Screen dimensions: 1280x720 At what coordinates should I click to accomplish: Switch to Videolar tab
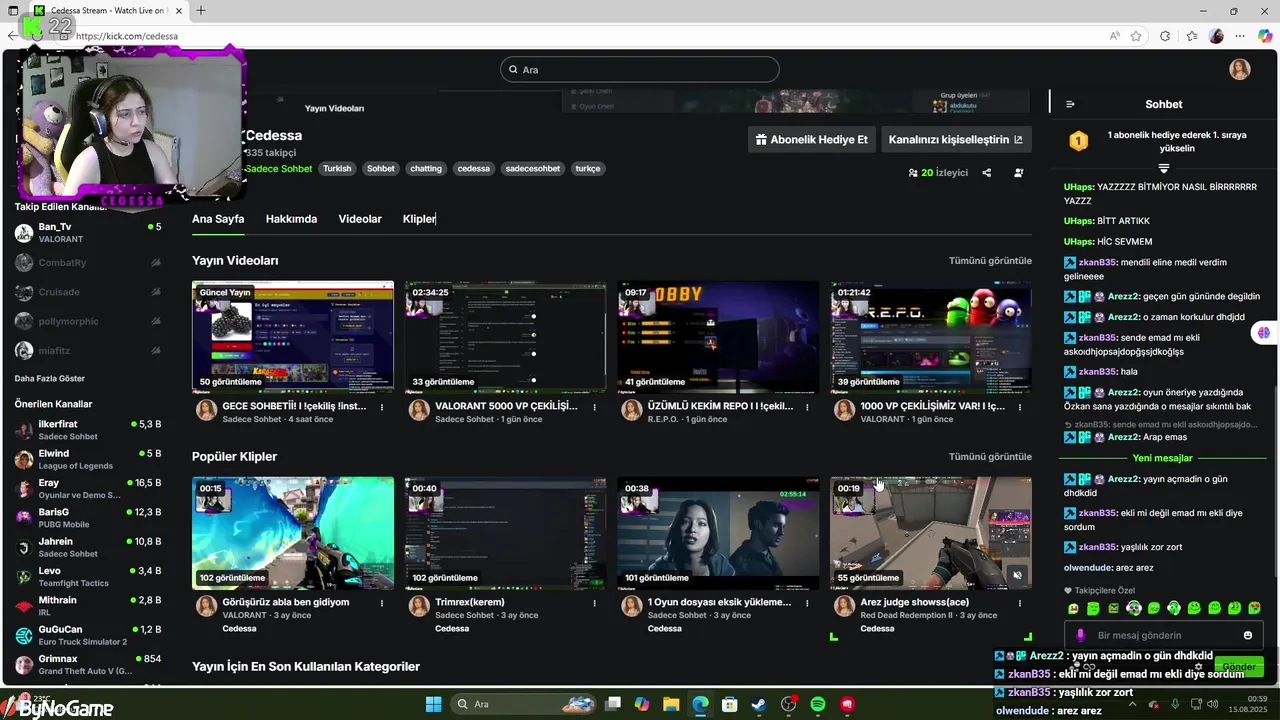[x=360, y=219]
